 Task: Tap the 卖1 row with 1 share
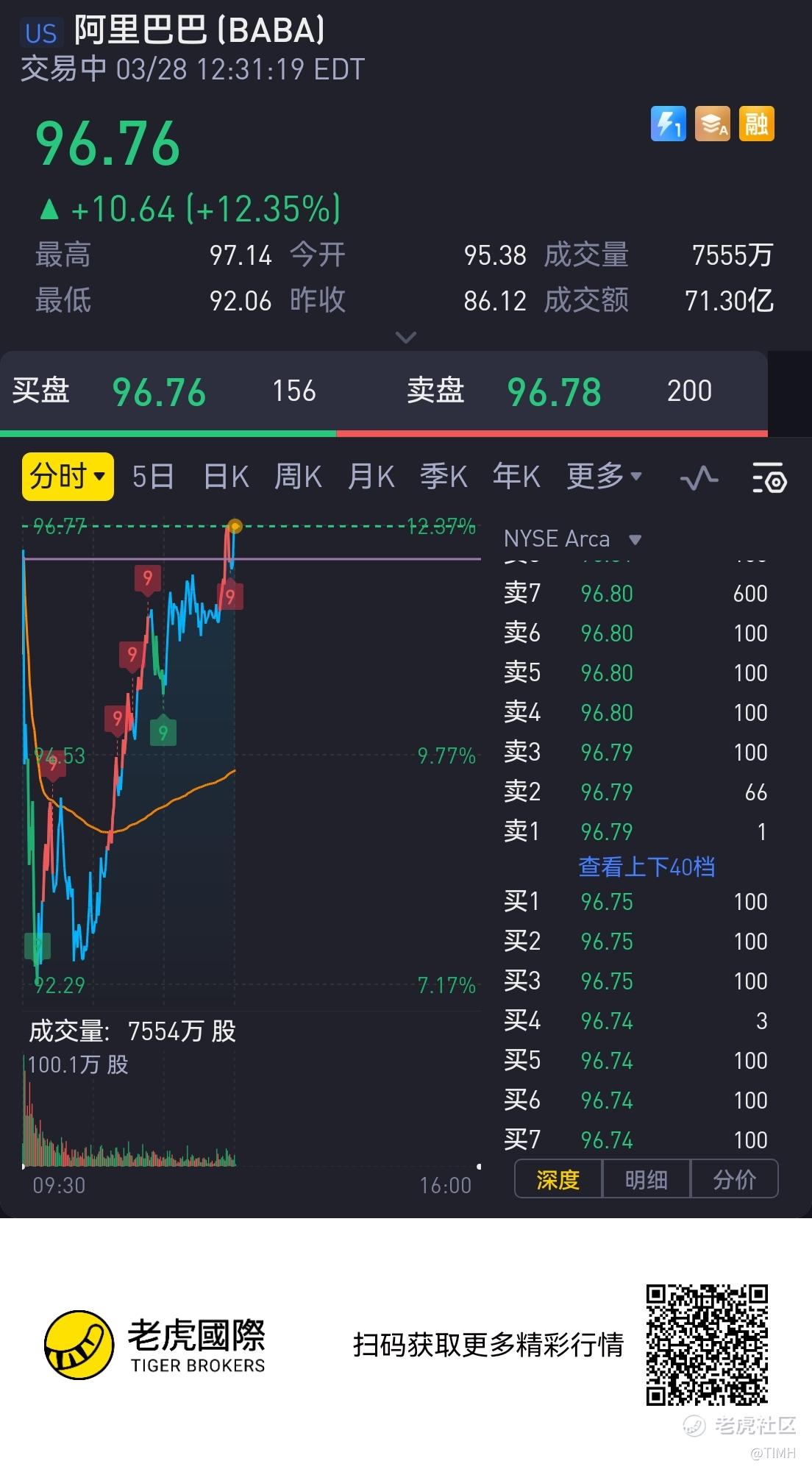[635, 831]
